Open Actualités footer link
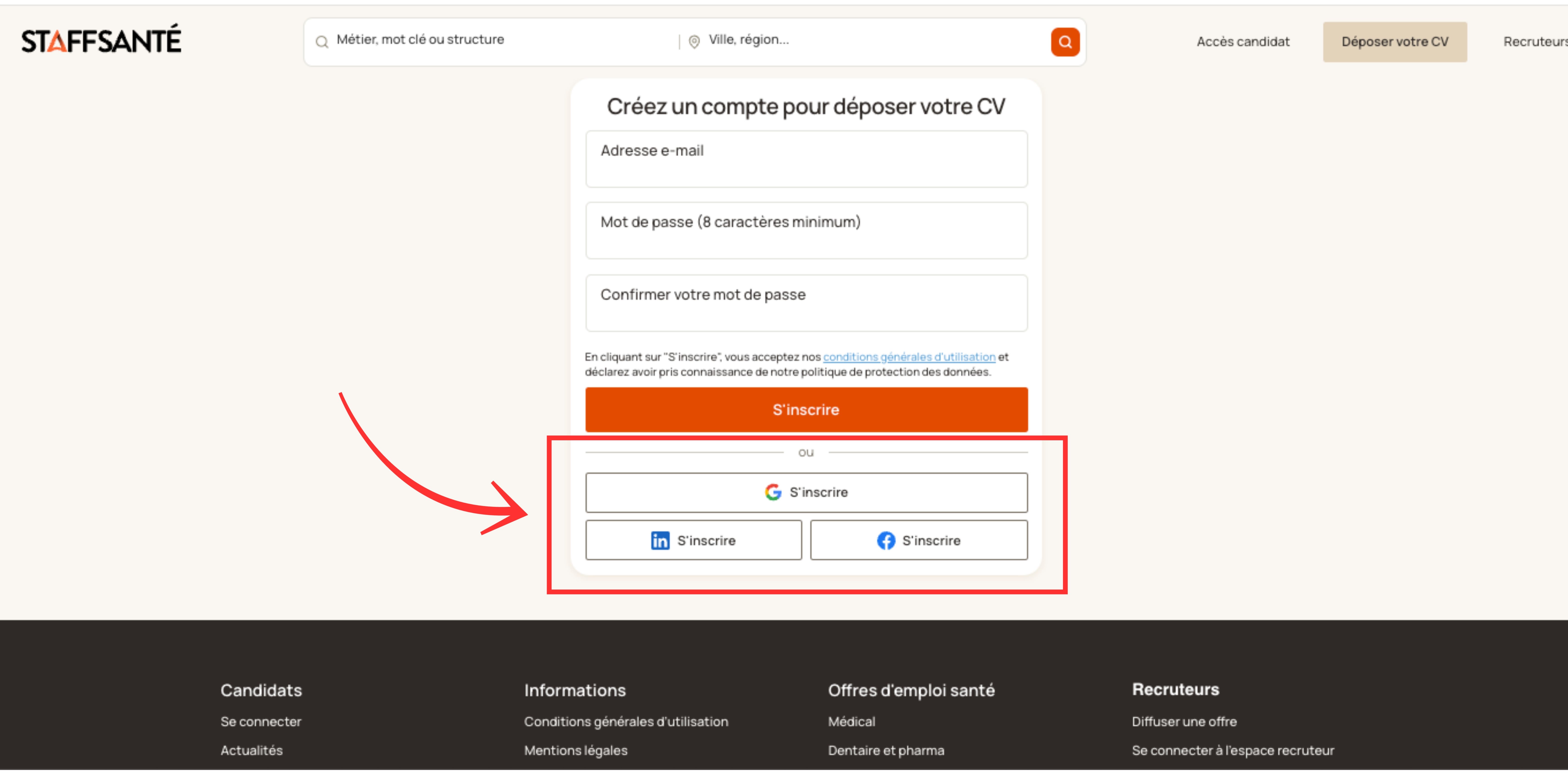 pyautogui.click(x=251, y=750)
